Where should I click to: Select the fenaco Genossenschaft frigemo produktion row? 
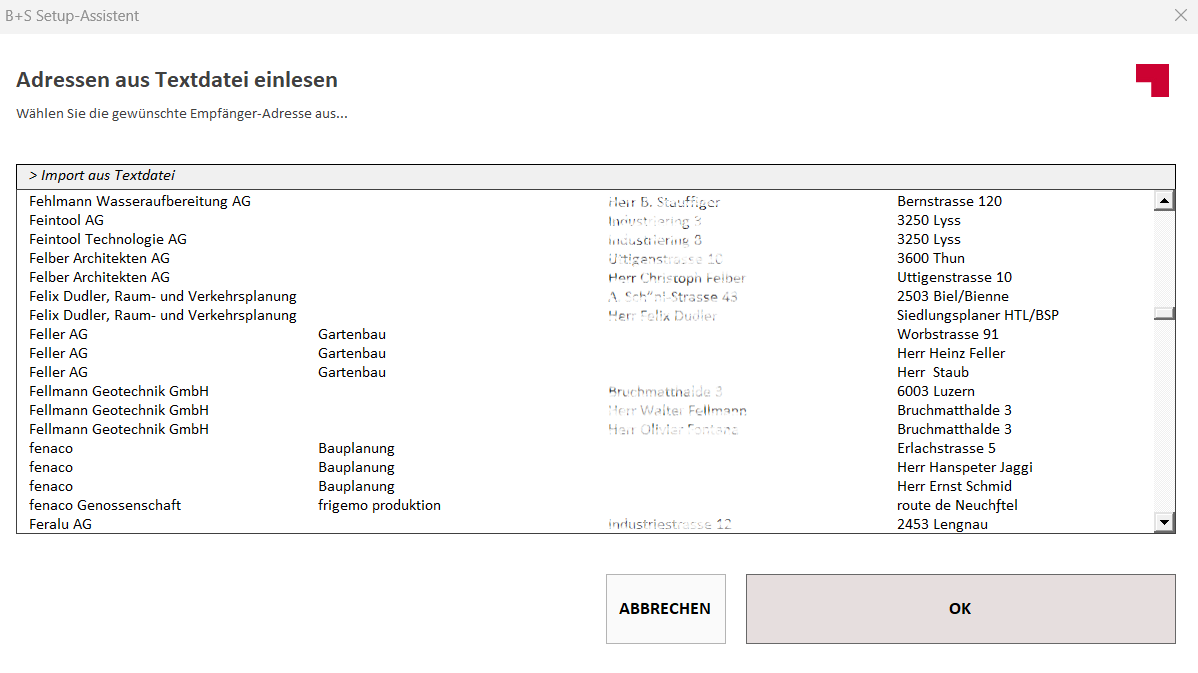pos(585,506)
